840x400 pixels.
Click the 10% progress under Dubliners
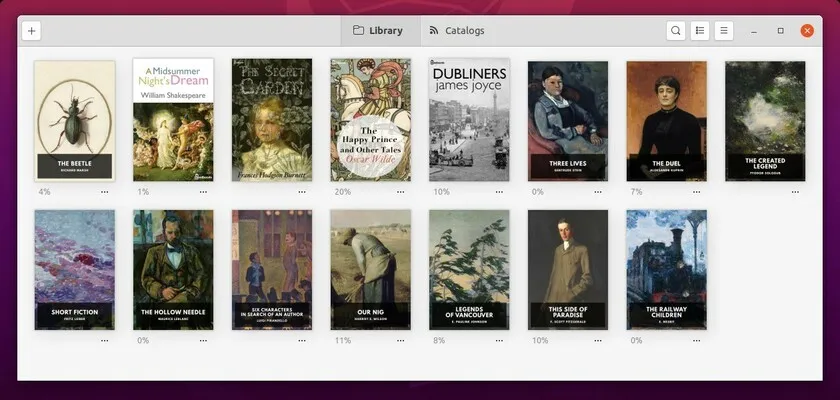[x=441, y=192]
